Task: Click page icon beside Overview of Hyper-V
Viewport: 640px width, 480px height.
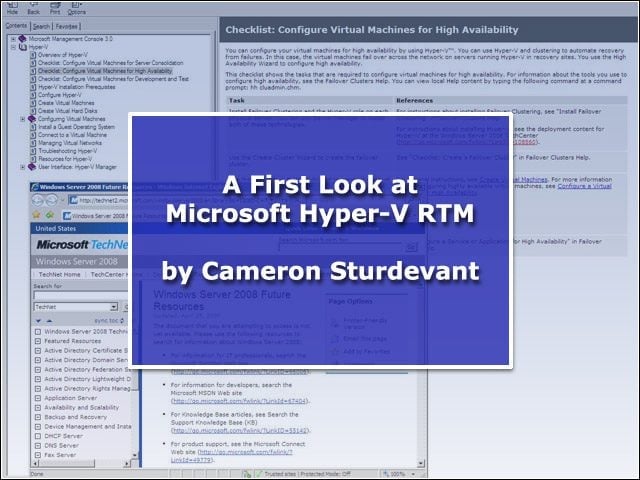Action: [33, 55]
